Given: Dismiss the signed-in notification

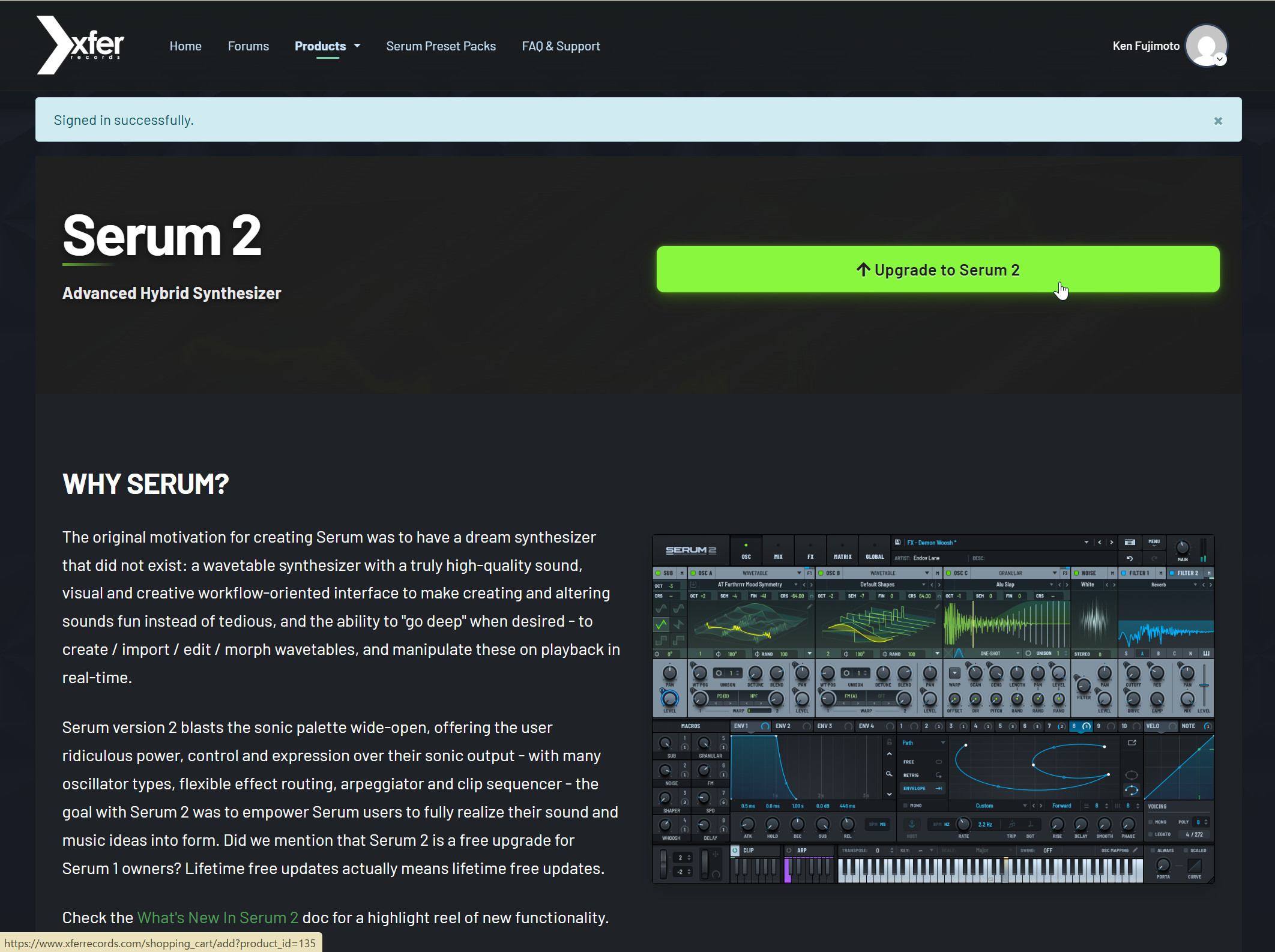Looking at the screenshot, I should [1218, 121].
